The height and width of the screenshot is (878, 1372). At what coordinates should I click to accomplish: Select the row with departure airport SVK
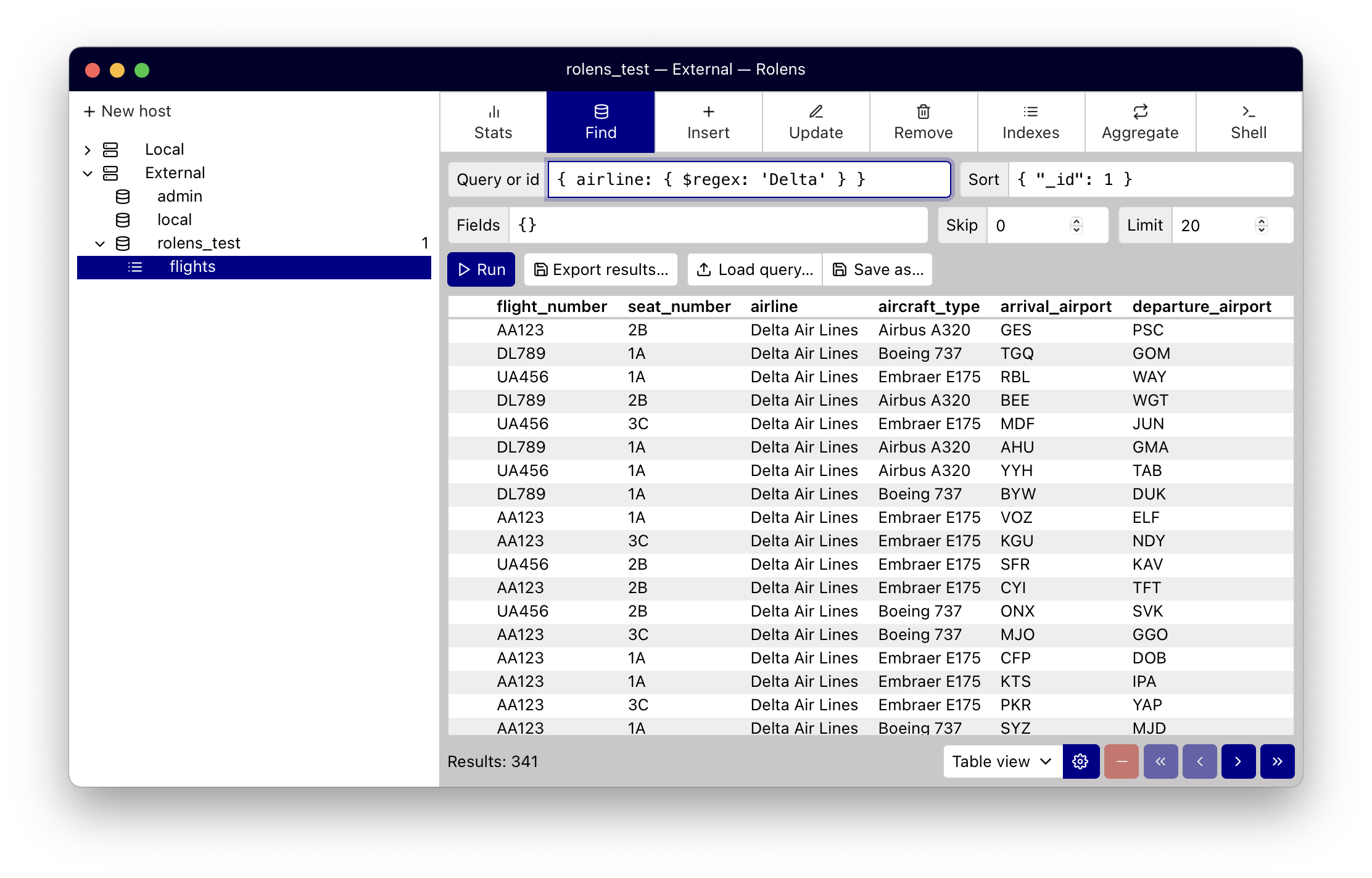(x=870, y=611)
